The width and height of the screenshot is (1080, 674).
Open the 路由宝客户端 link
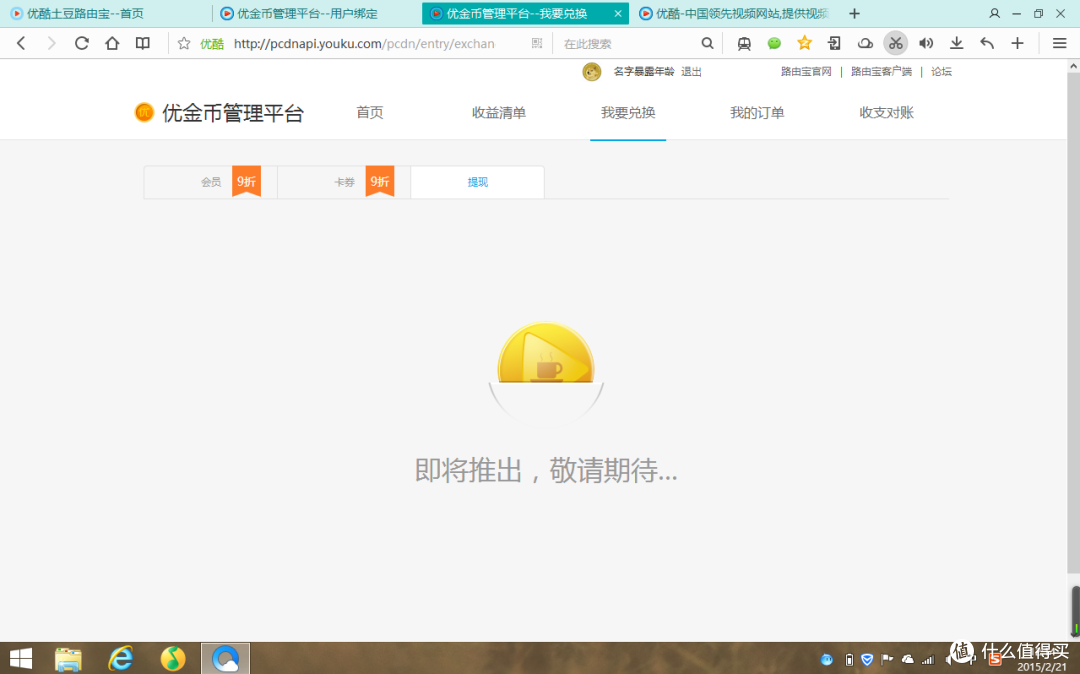(x=881, y=72)
